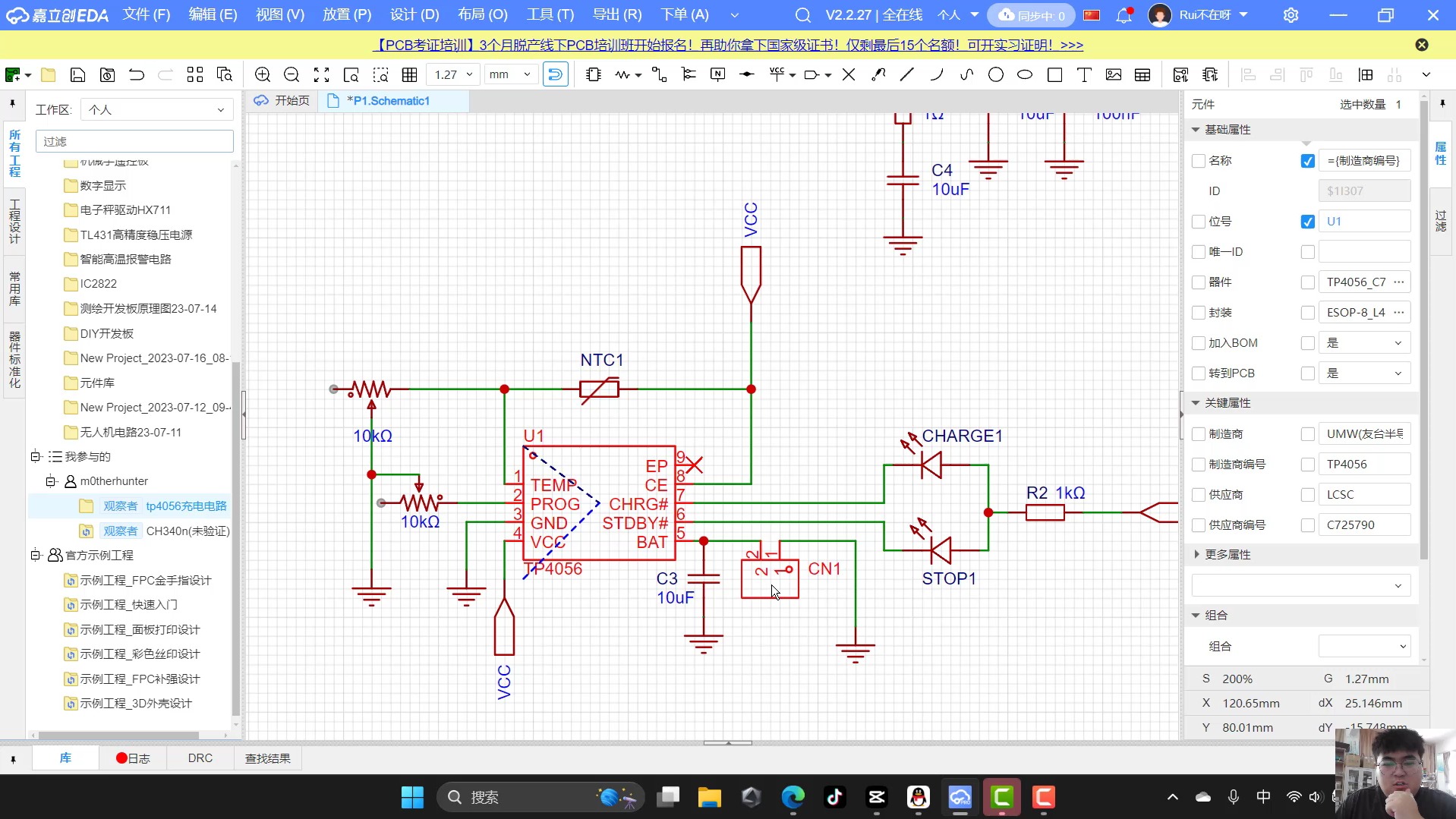
Task: Check the 制造商 property checkbox
Action: (1199, 434)
